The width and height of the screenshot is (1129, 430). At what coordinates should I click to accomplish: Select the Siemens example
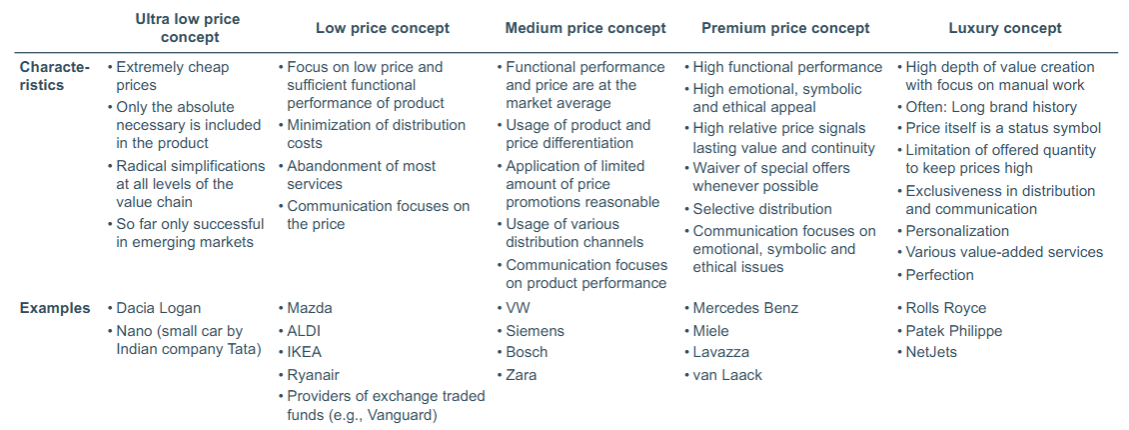(535, 331)
